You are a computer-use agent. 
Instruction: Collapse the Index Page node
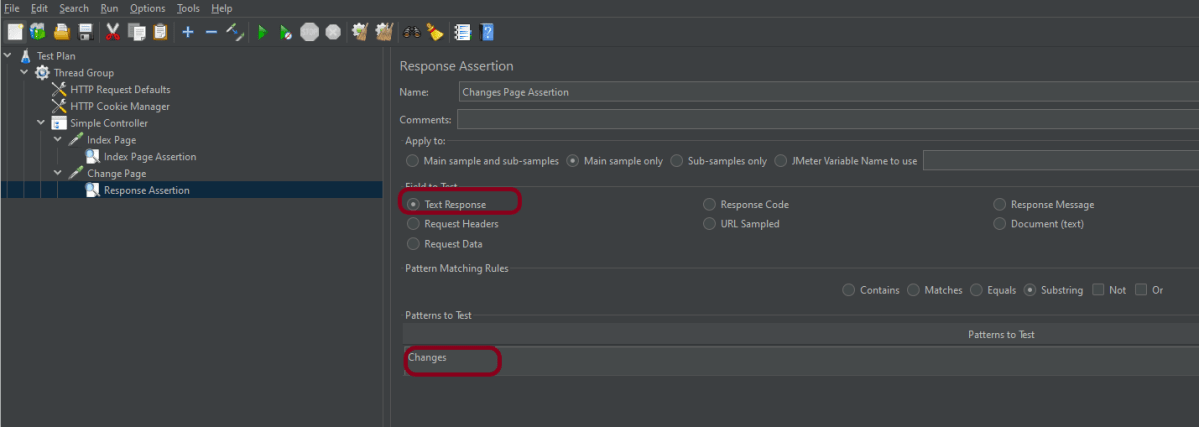point(58,140)
